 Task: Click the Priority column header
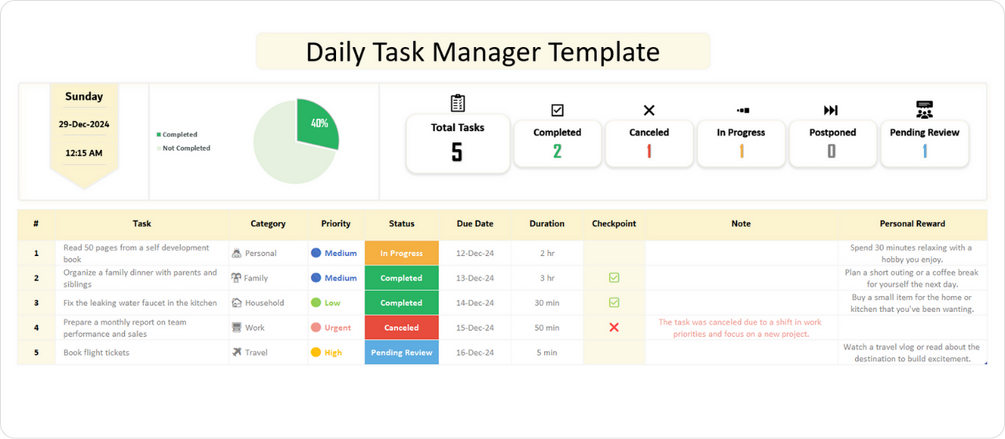(x=336, y=224)
